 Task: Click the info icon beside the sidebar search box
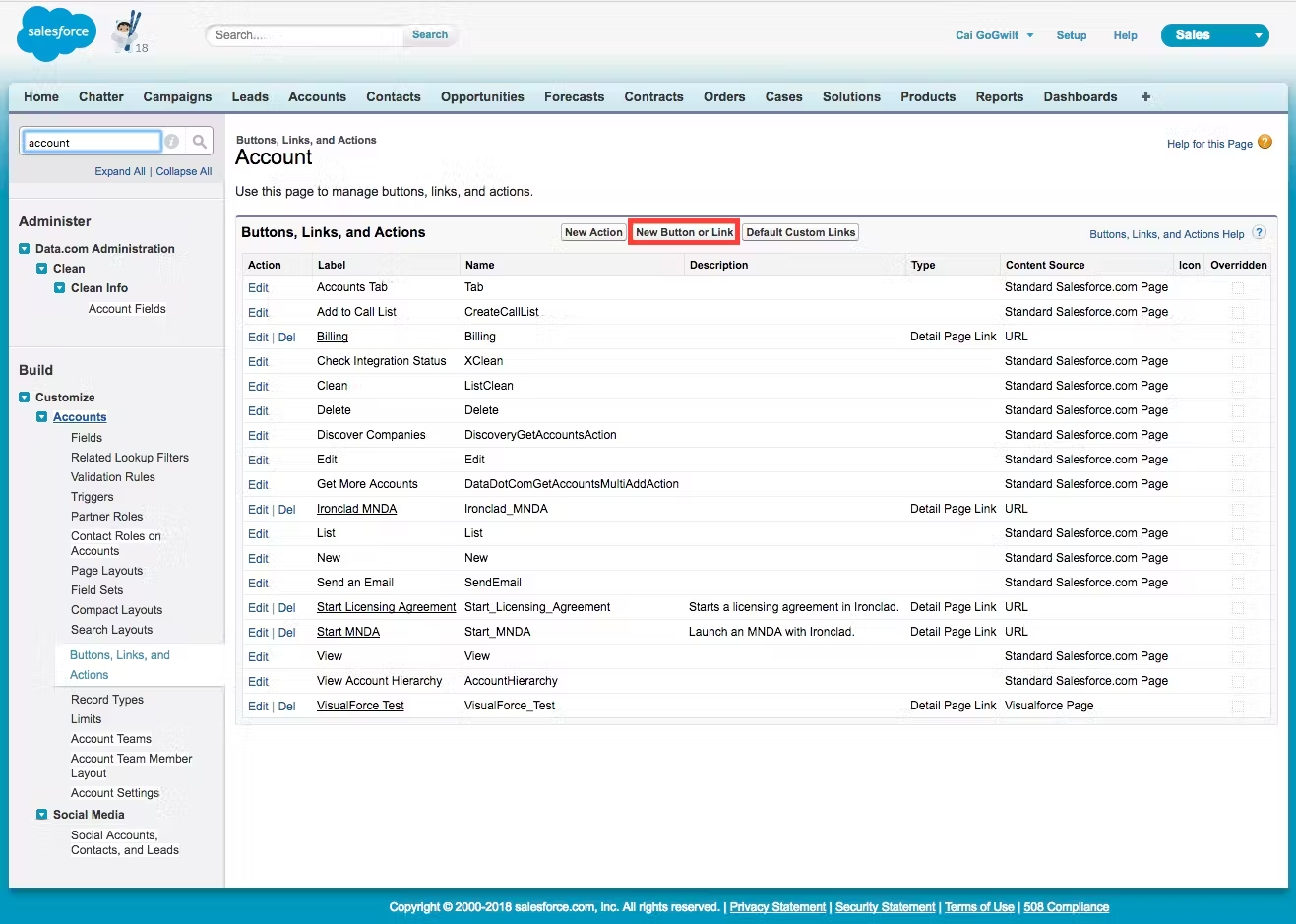171,141
